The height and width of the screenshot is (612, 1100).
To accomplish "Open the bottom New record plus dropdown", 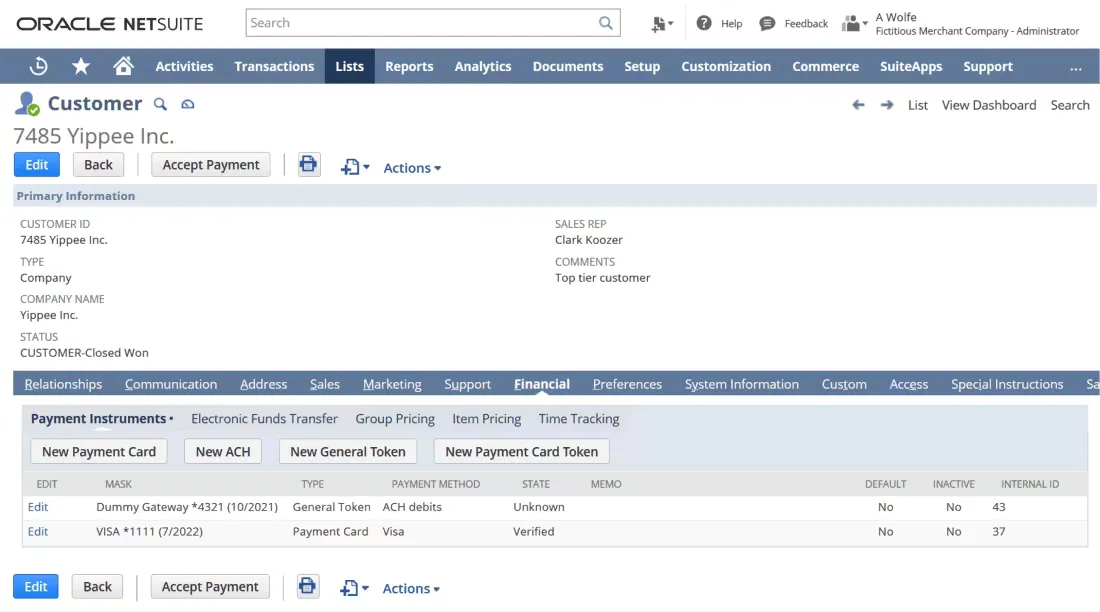I will coord(354,588).
